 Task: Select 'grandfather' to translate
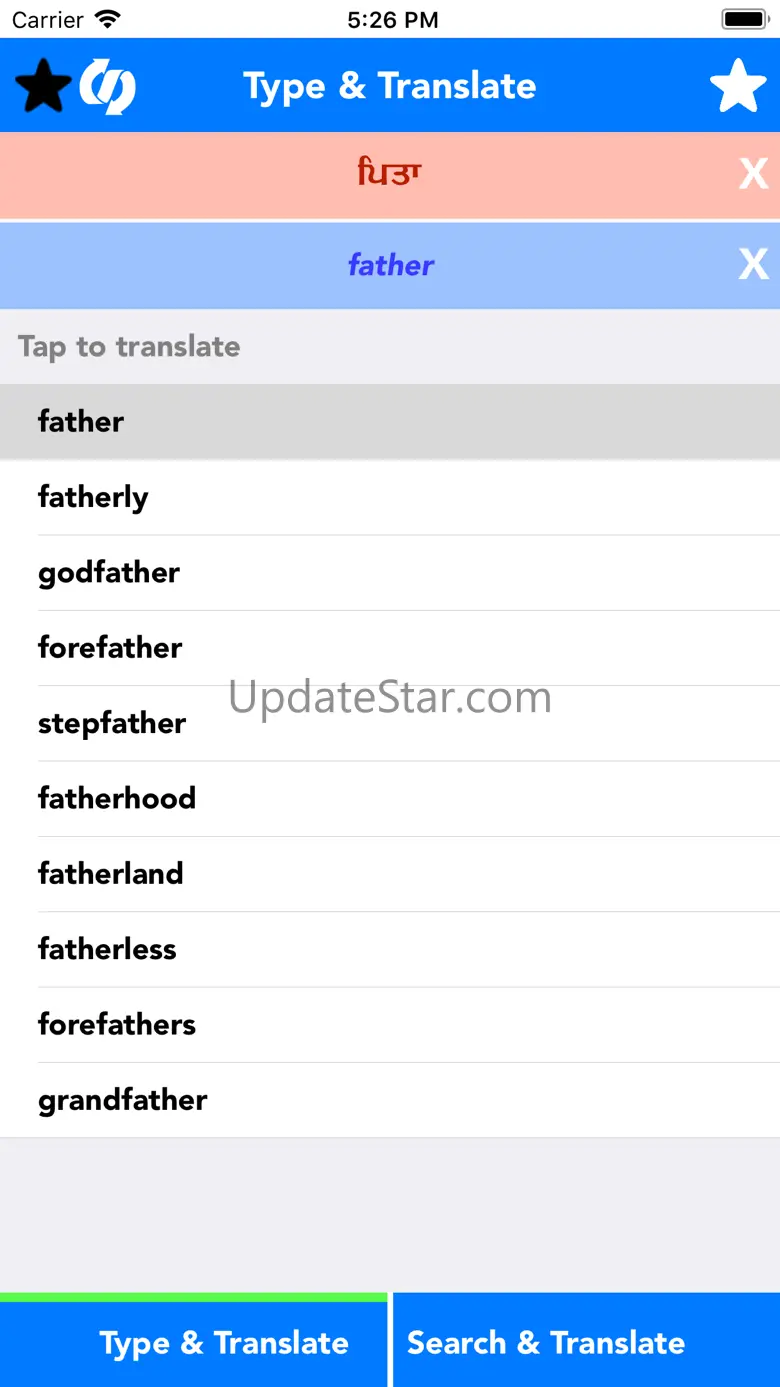[390, 1100]
